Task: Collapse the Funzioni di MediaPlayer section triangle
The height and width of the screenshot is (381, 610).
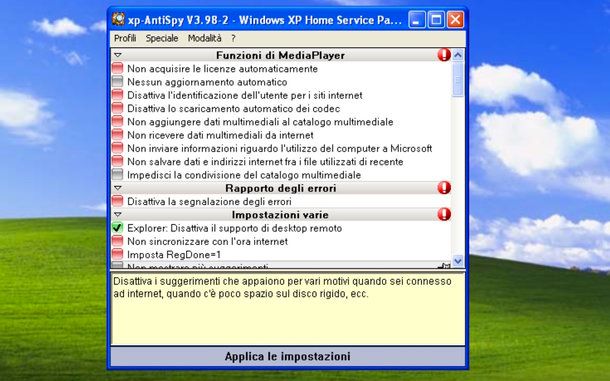Action: click(x=117, y=55)
